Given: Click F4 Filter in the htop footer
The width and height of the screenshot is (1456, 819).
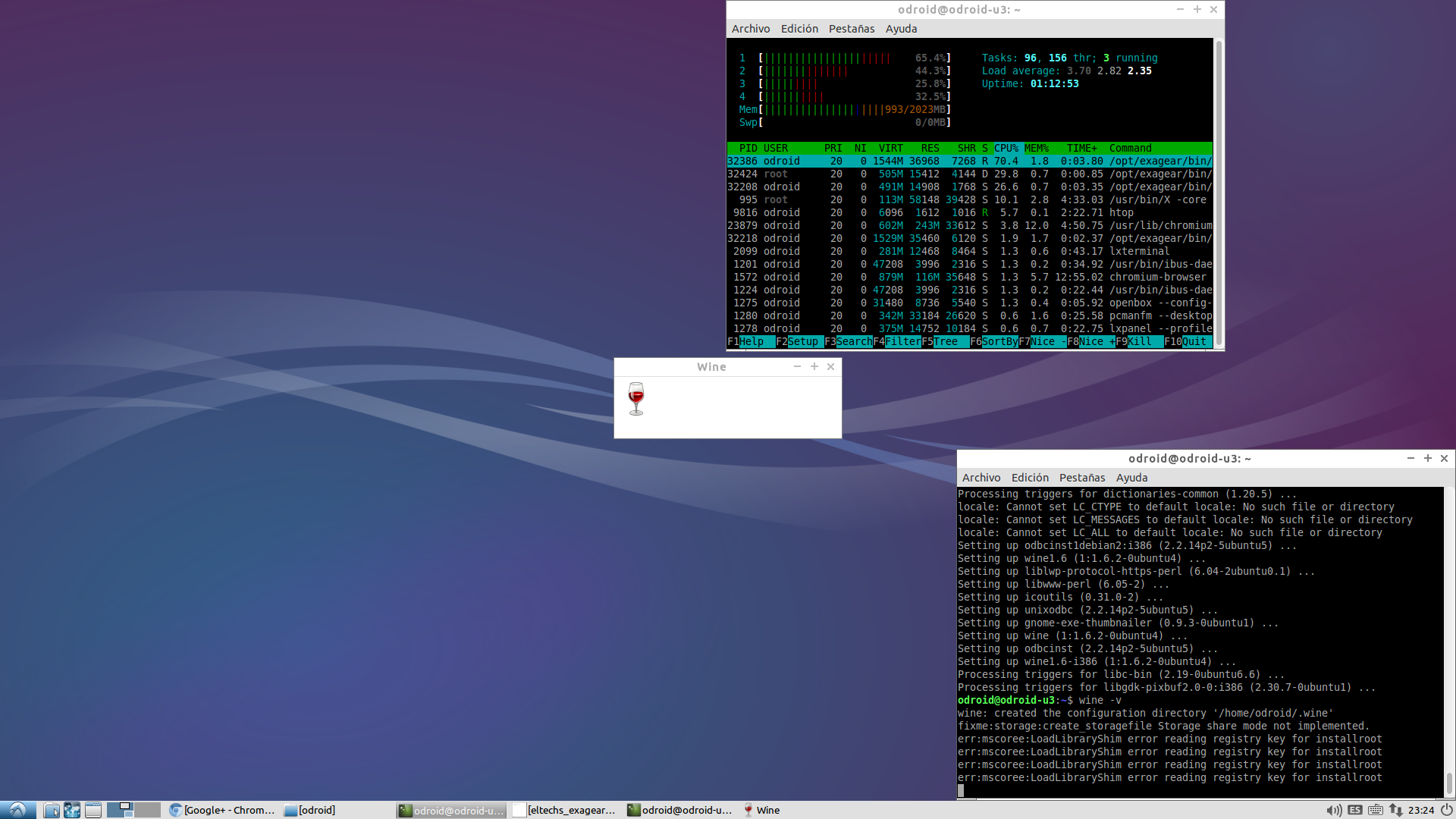Looking at the screenshot, I should coord(896,342).
